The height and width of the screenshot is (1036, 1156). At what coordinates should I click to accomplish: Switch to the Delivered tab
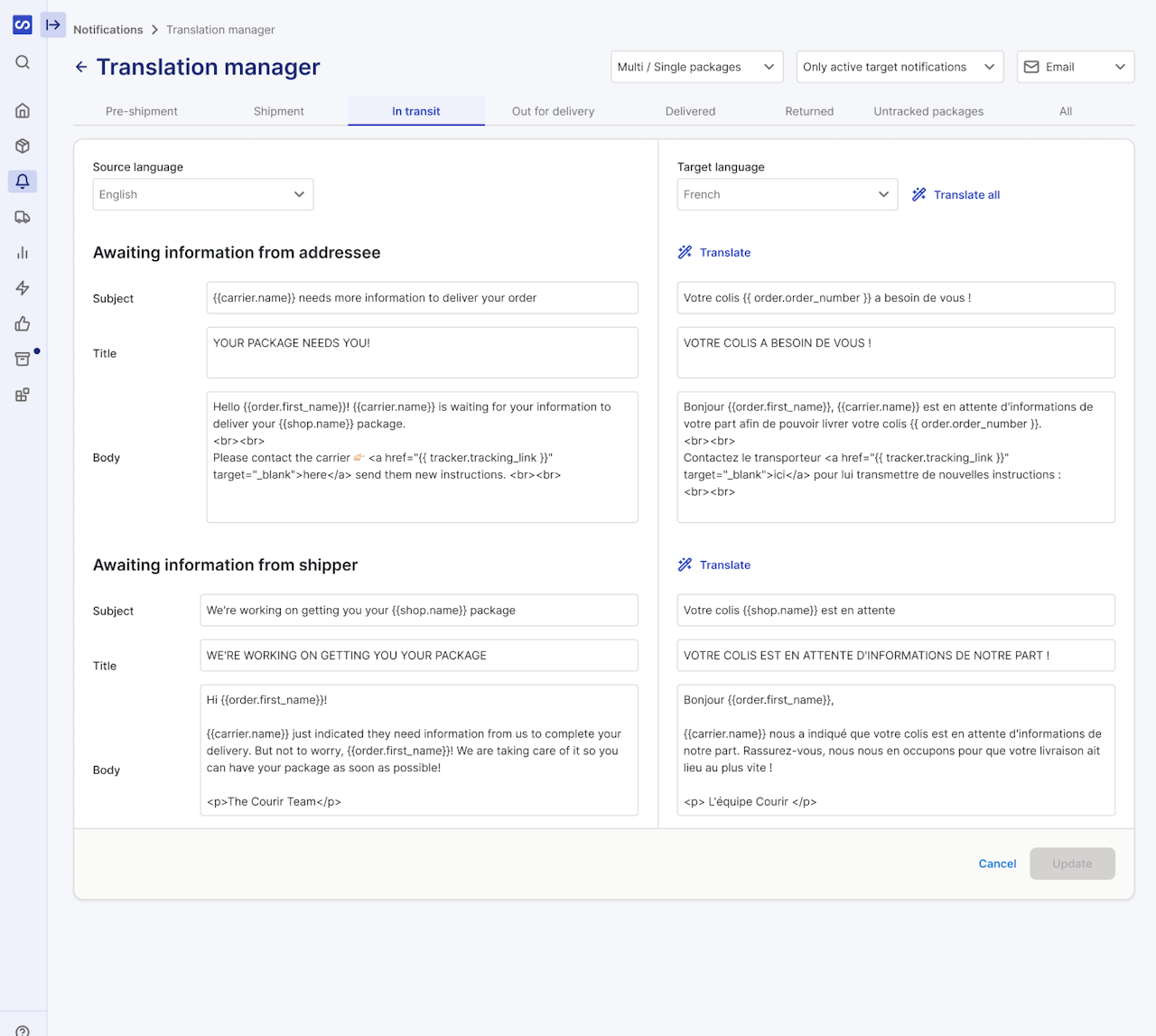coord(690,111)
